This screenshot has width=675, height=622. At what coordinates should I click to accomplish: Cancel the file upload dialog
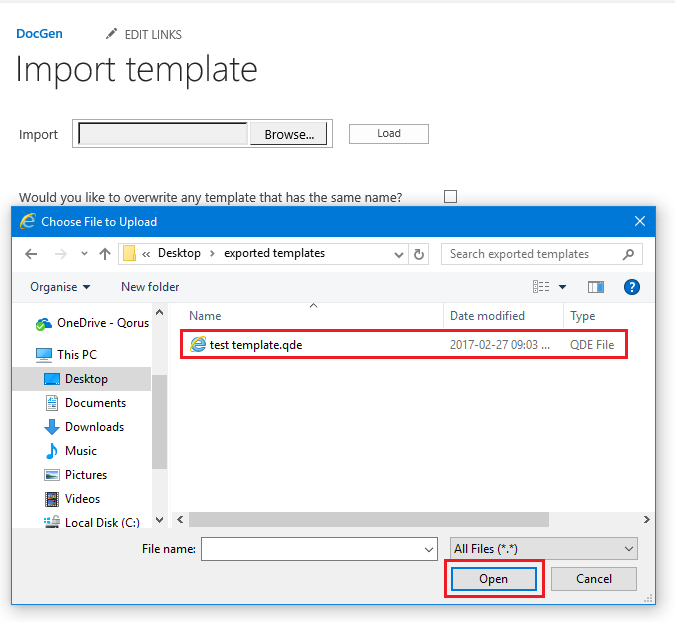click(594, 579)
